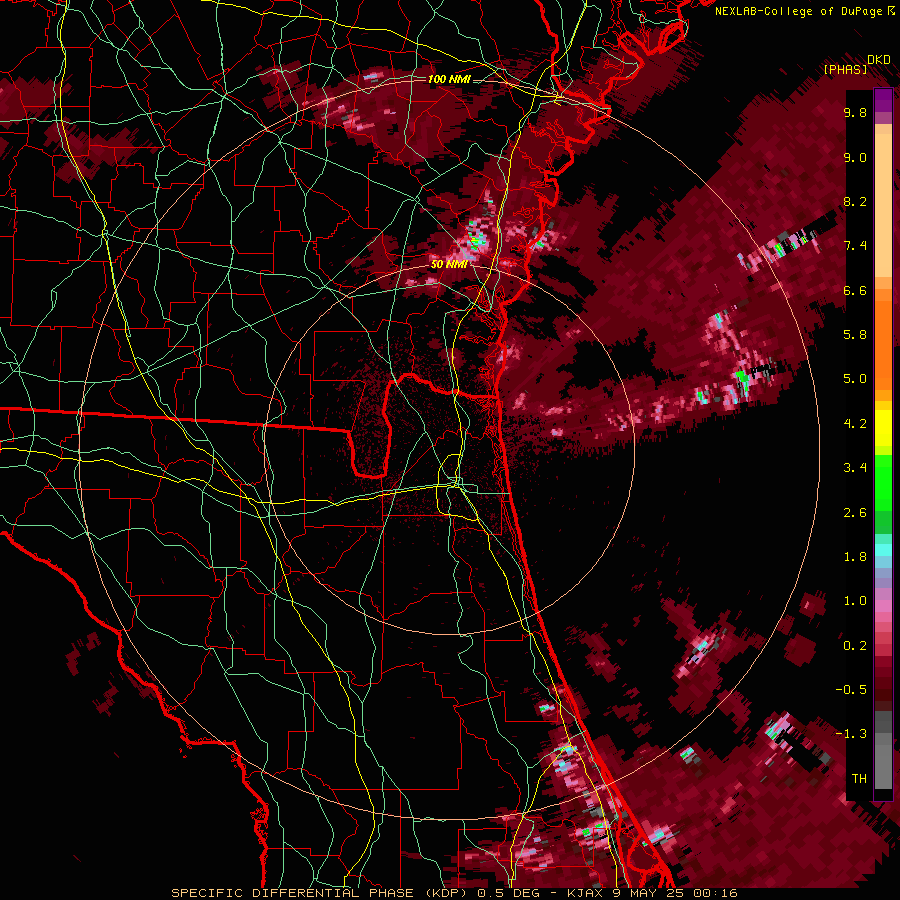This screenshot has height=900, width=900.
Task: Select the pink color band near 1.0
Action: 883,606
